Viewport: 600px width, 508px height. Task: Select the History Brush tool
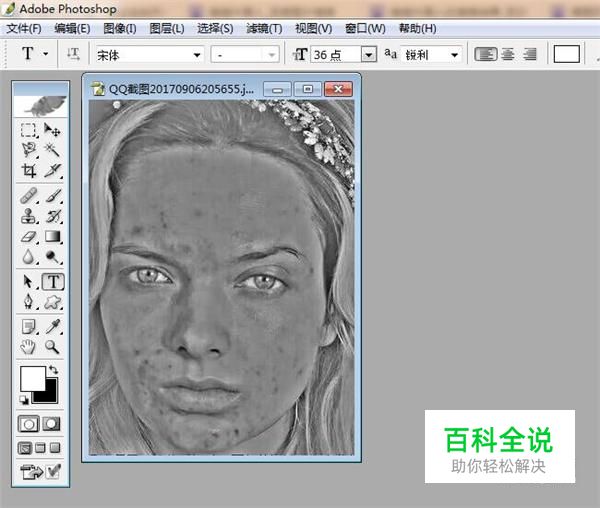coord(53,216)
